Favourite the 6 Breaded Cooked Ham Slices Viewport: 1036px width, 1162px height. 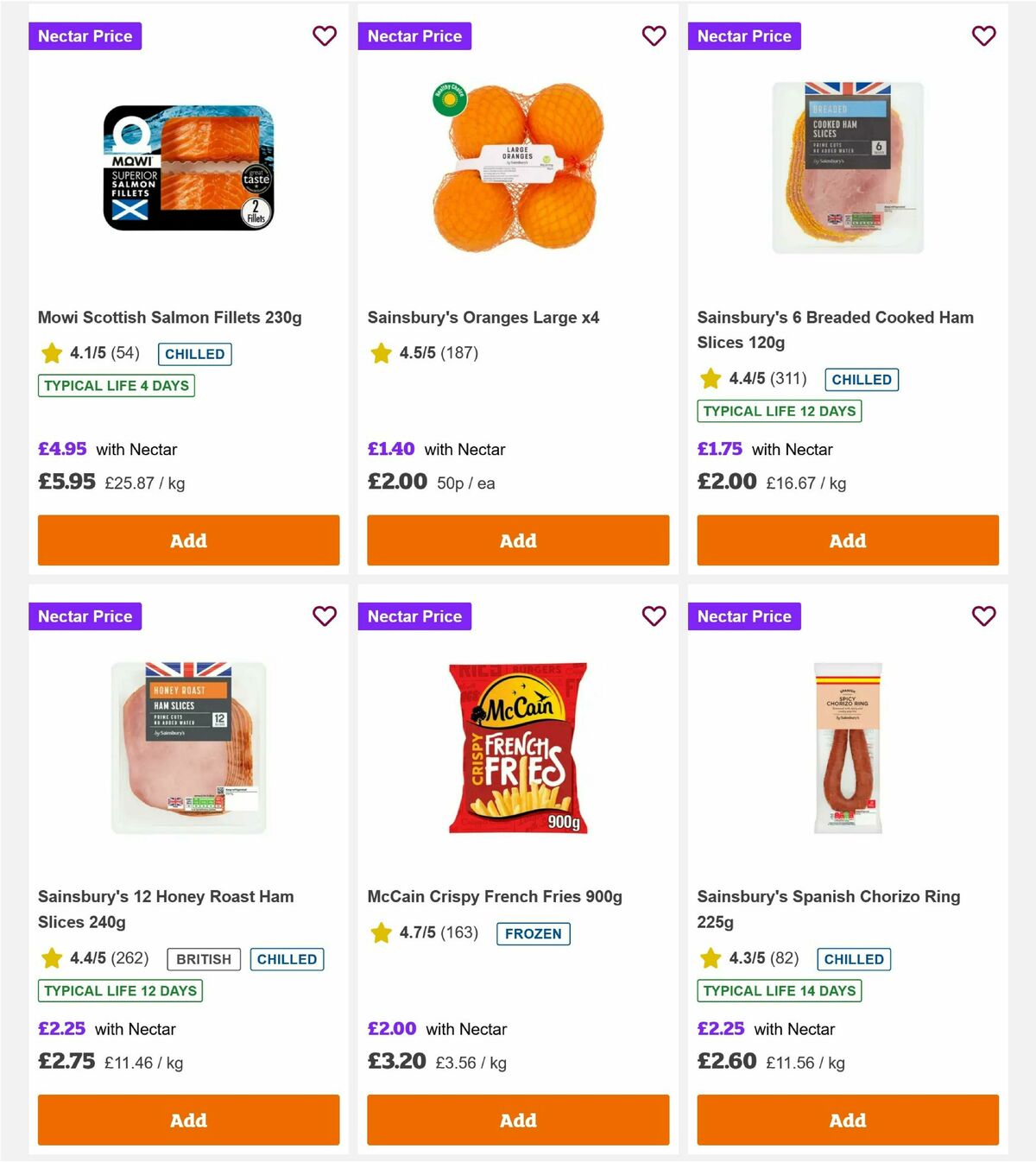click(x=983, y=36)
